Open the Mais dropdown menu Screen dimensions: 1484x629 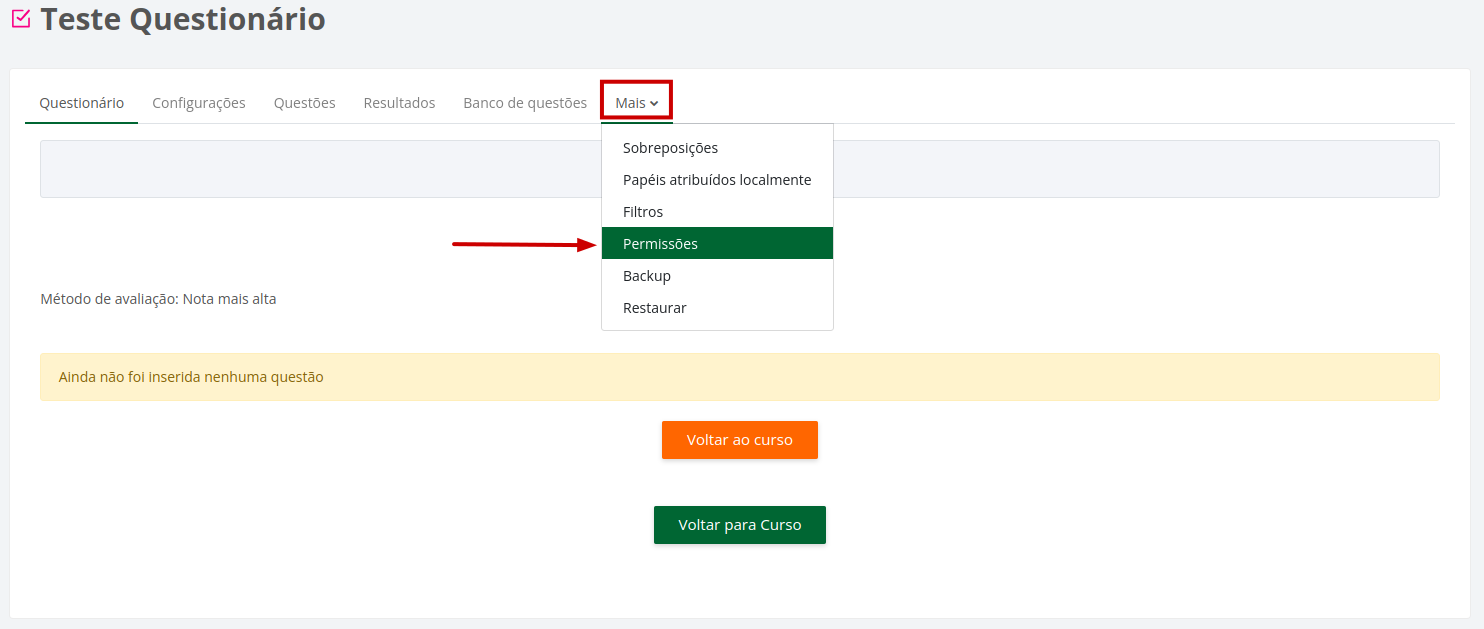[636, 103]
